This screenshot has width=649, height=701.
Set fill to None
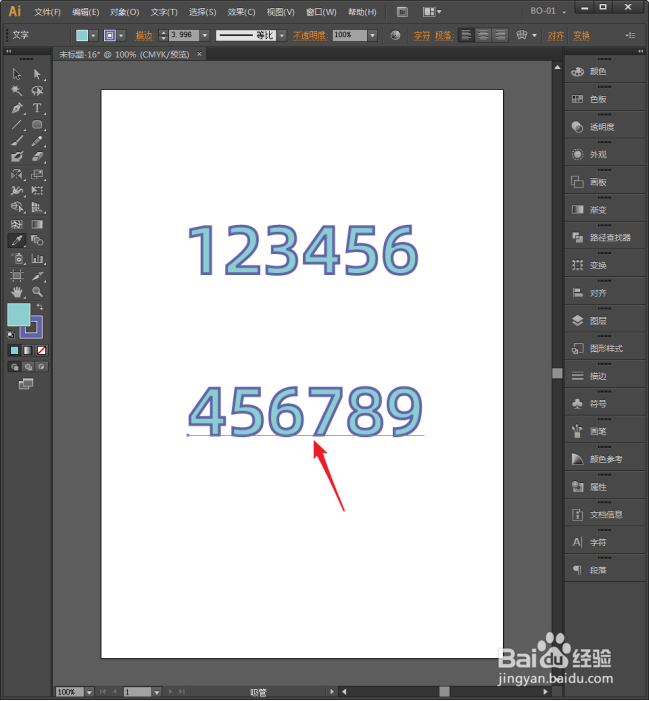[x=41, y=350]
